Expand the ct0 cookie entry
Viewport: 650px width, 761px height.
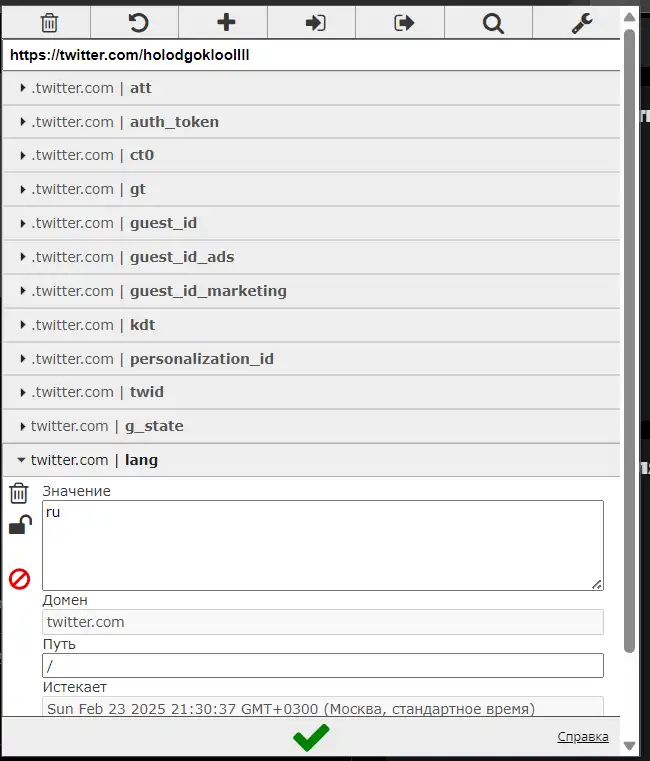(311, 155)
